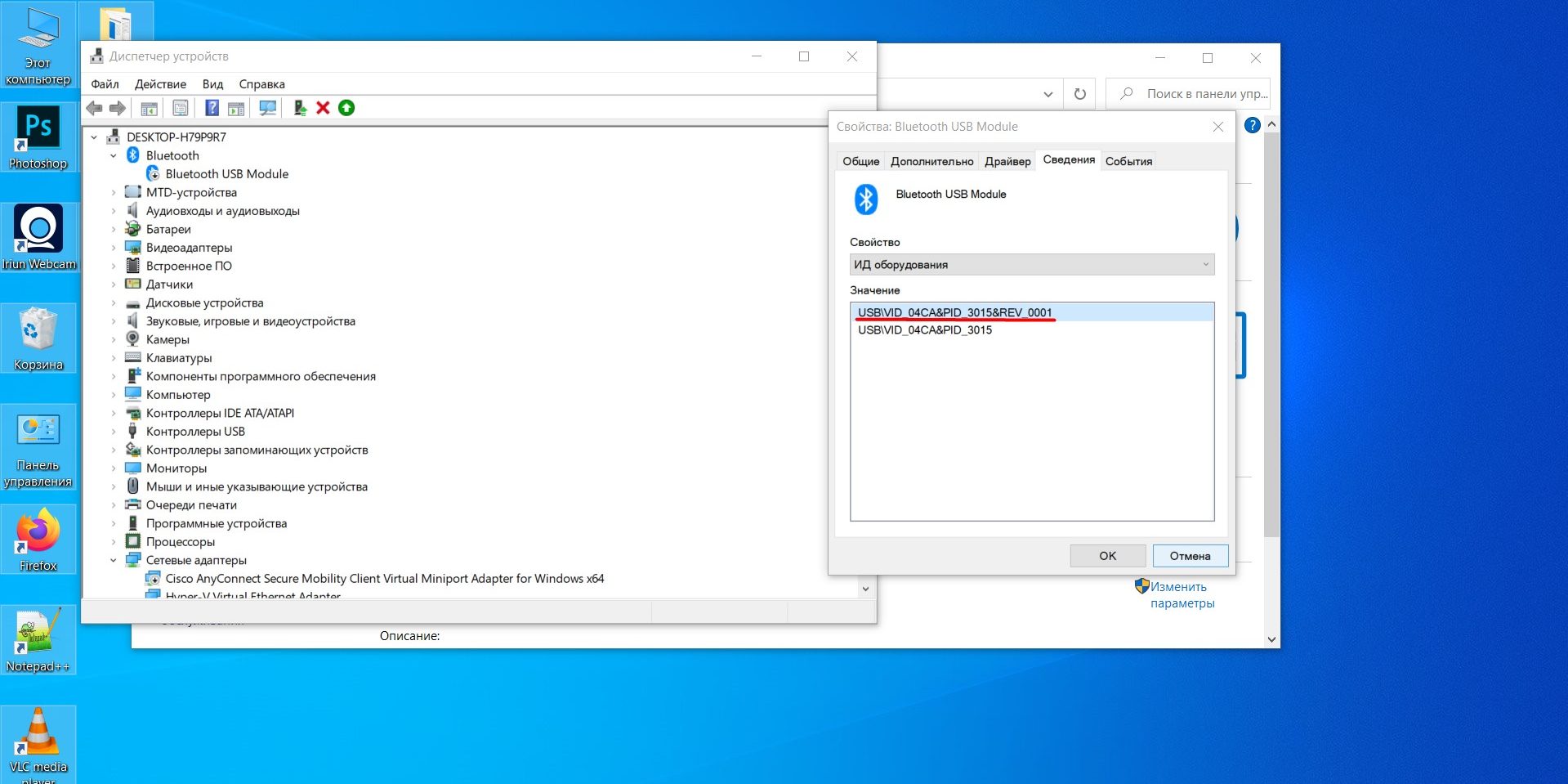
Task: Click the OK button in properties dialog
Action: coord(1107,556)
